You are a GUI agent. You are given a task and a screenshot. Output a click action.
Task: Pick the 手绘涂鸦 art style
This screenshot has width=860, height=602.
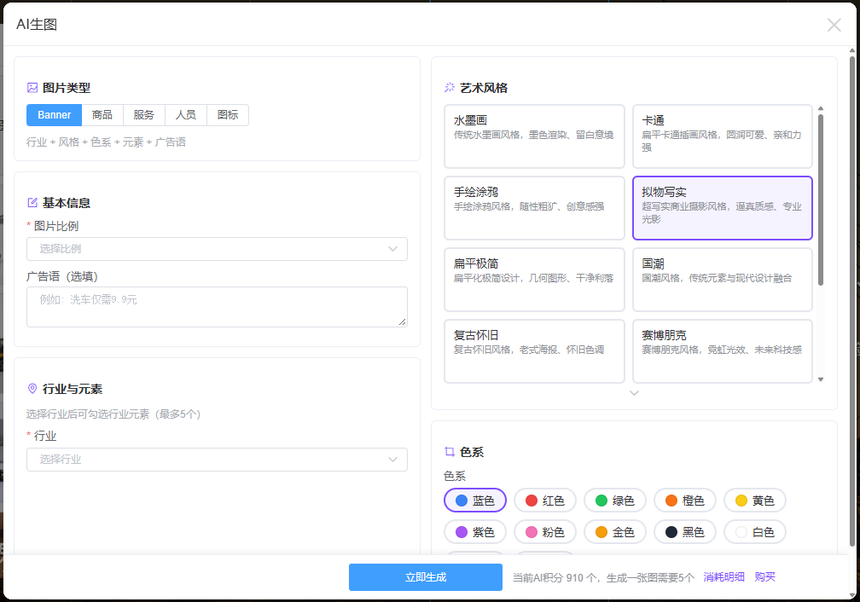tap(534, 208)
